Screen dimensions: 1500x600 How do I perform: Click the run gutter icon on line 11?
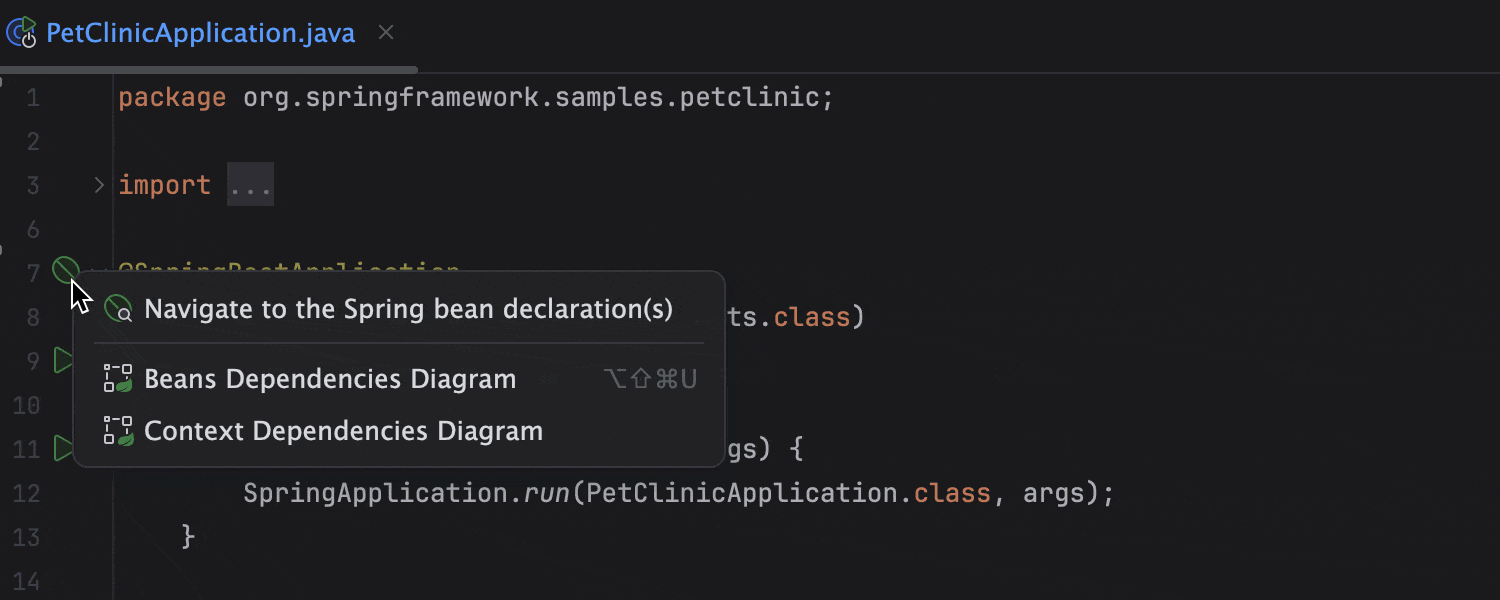(x=64, y=449)
